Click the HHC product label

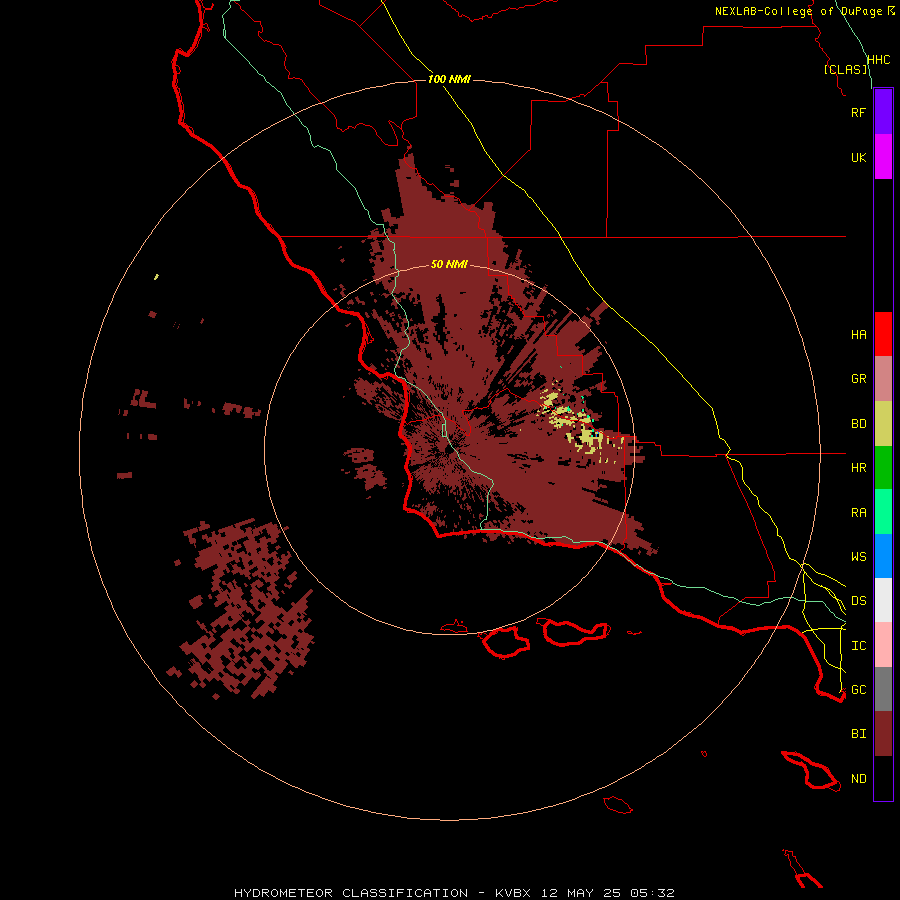pos(878,60)
